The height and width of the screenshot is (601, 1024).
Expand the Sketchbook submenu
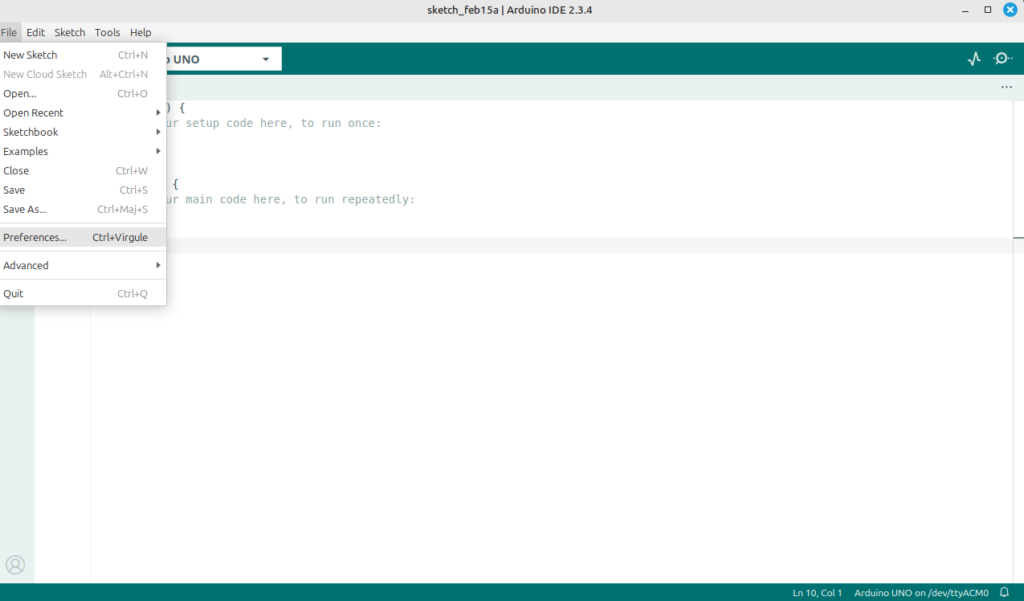[x=83, y=132]
